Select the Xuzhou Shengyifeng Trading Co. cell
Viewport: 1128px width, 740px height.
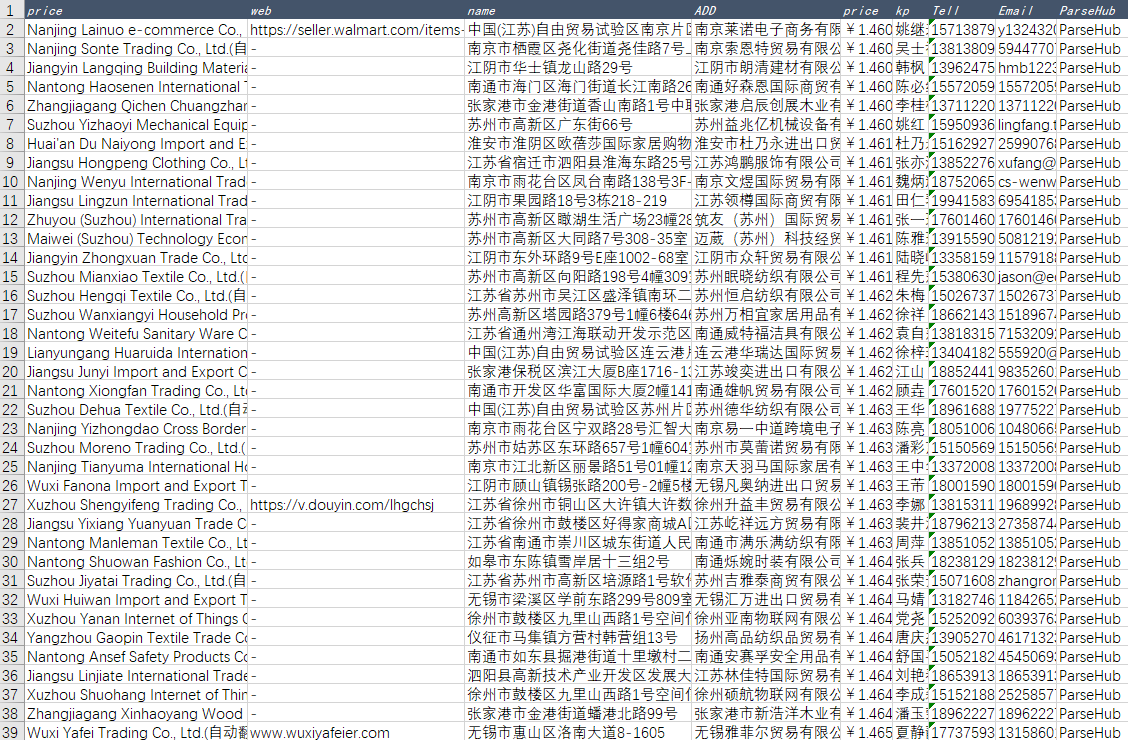pyautogui.click(x=136, y=504)
